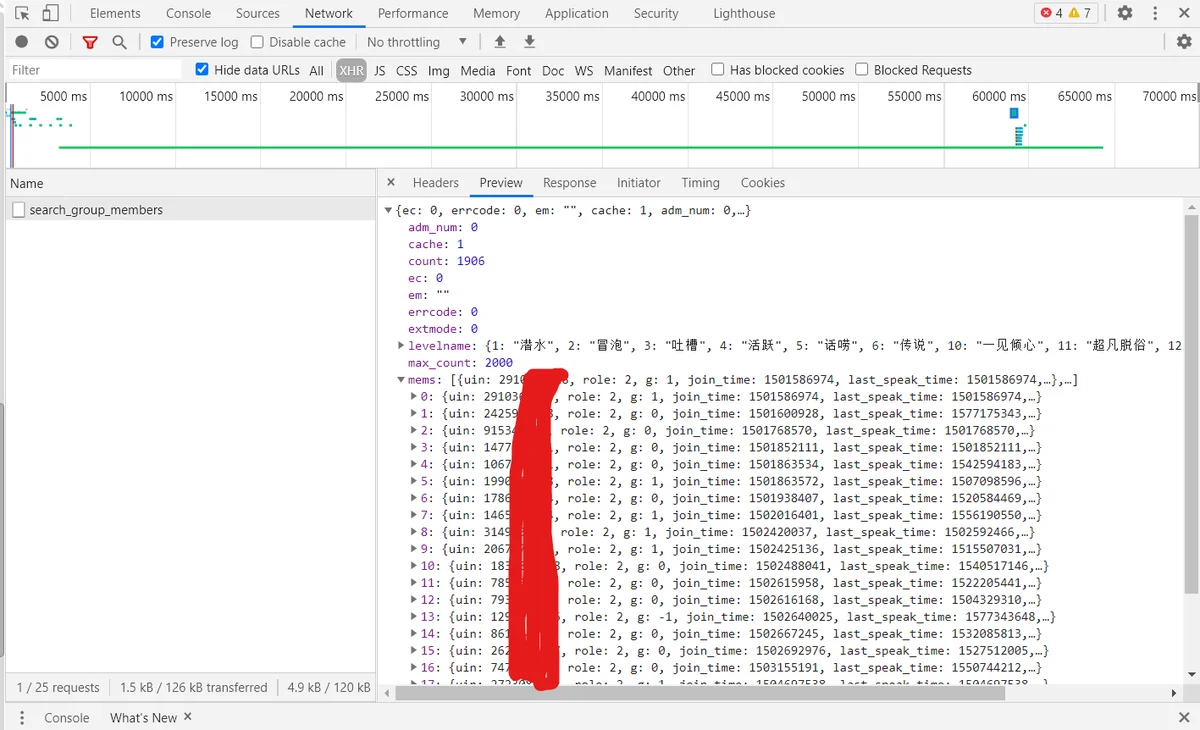This screenshot has height=730, width=1200.
Task: Expand the levelname object
Action: pos(401,345)
